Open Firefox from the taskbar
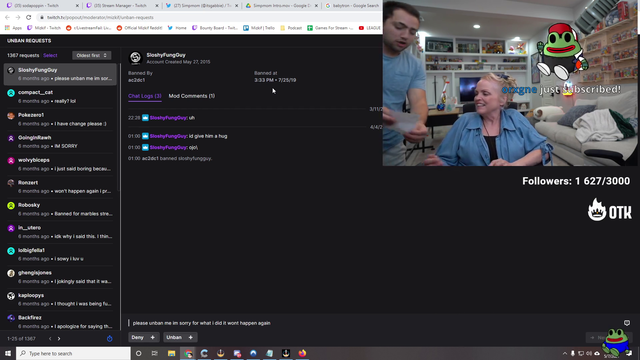The width and height of the screenshot is (640, 360). 302,353
